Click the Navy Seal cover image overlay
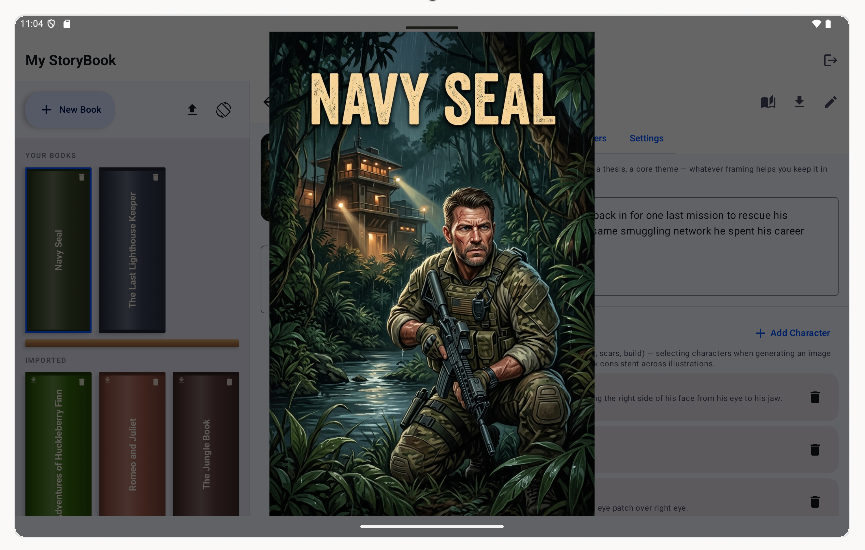The height and width of the screenshot is (550, 865). (x=432, y=274)
